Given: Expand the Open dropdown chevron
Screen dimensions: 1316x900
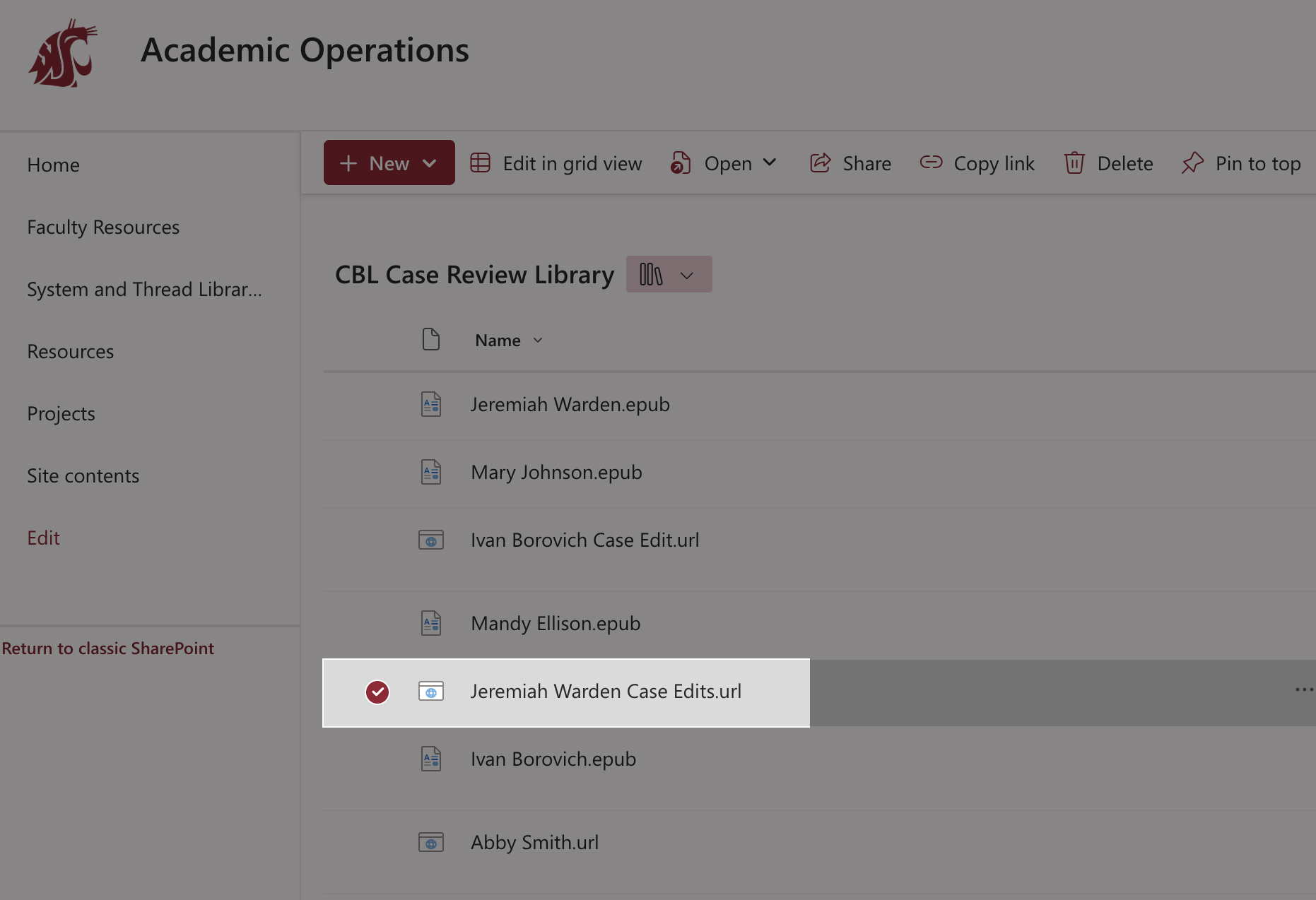Looking at the screenshot, I should point(770,163).
